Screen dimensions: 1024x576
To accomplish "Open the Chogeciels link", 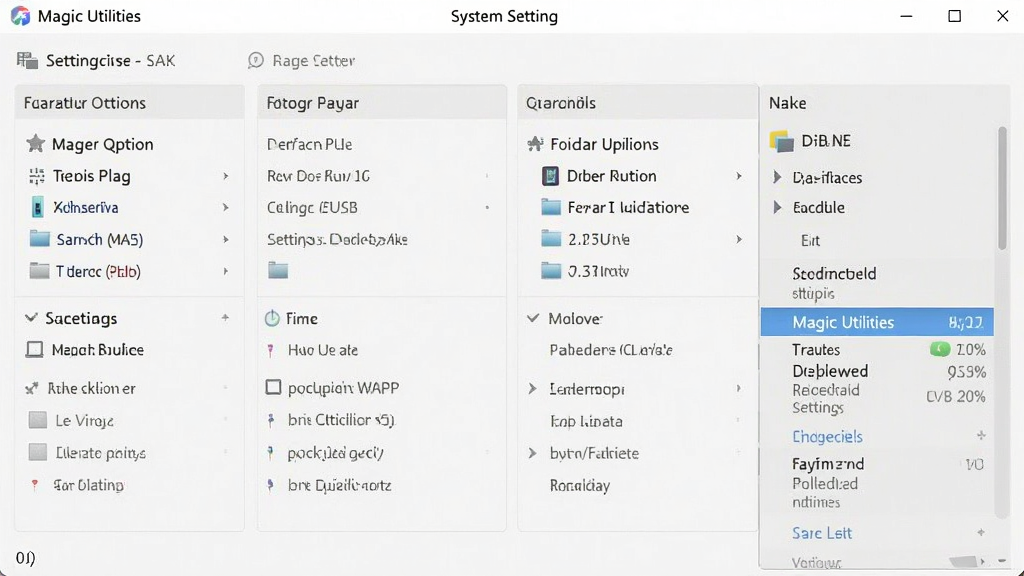I will coord(827,436).
